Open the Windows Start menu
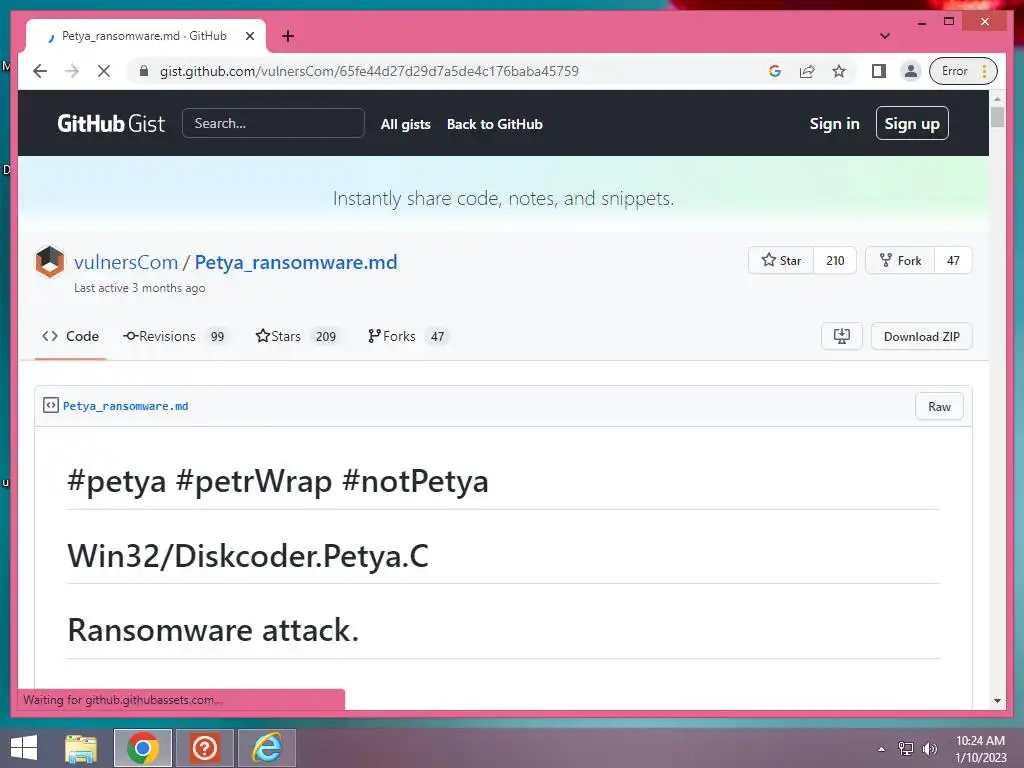 coord(24,748)
